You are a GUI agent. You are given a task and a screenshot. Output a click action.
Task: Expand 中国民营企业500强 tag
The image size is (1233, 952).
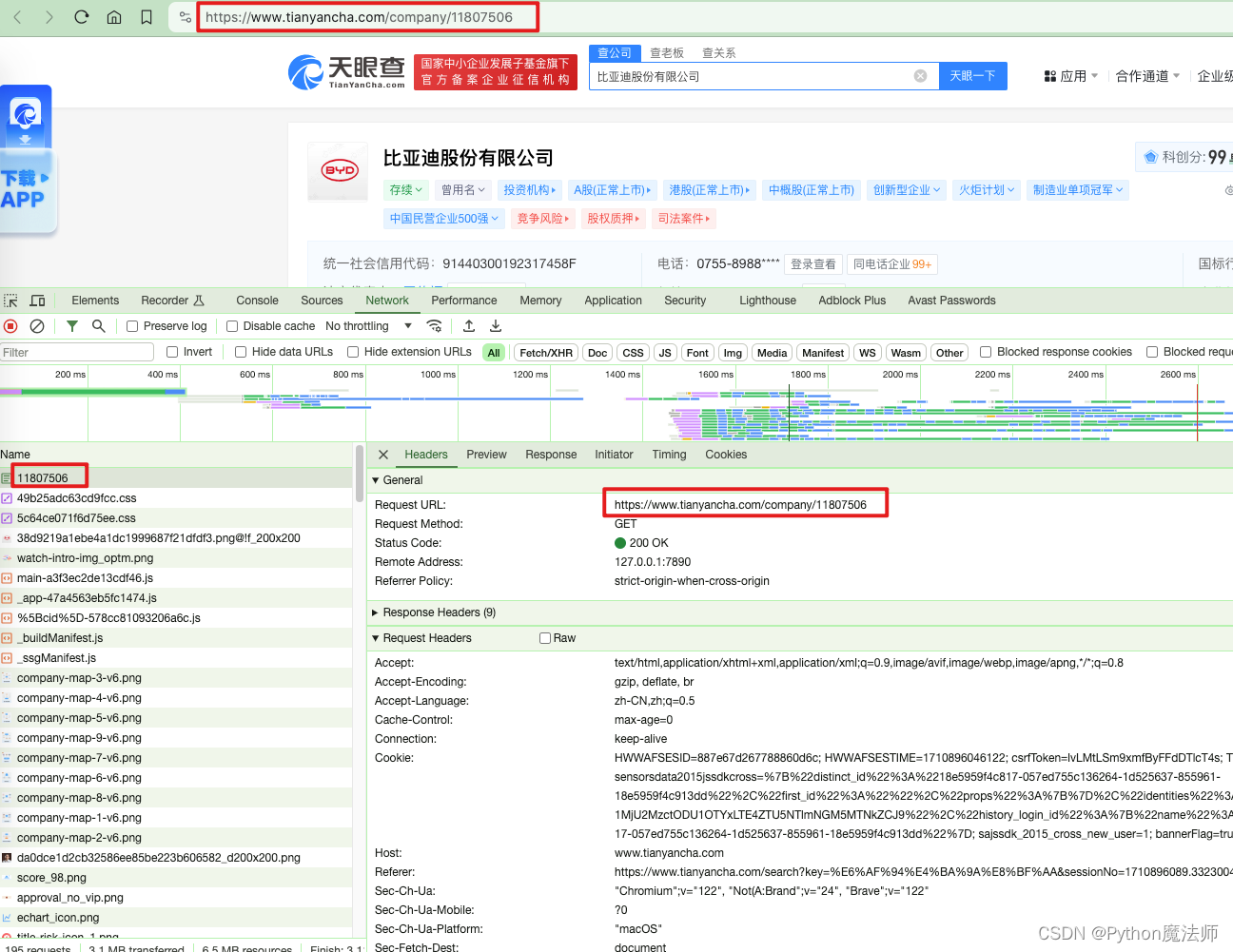444,219
